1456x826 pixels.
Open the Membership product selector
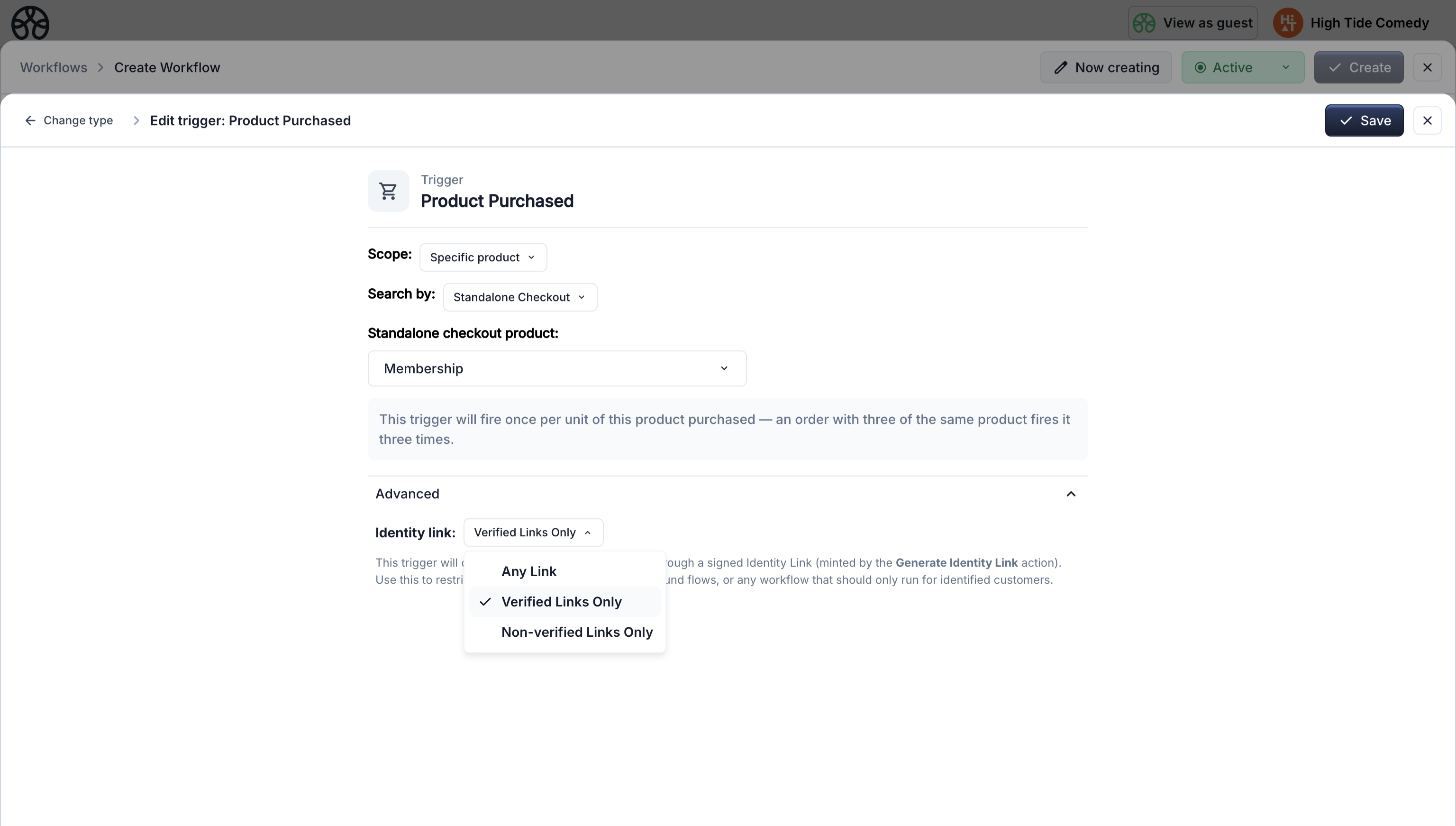pyautogui.click(x=556, y=368)
